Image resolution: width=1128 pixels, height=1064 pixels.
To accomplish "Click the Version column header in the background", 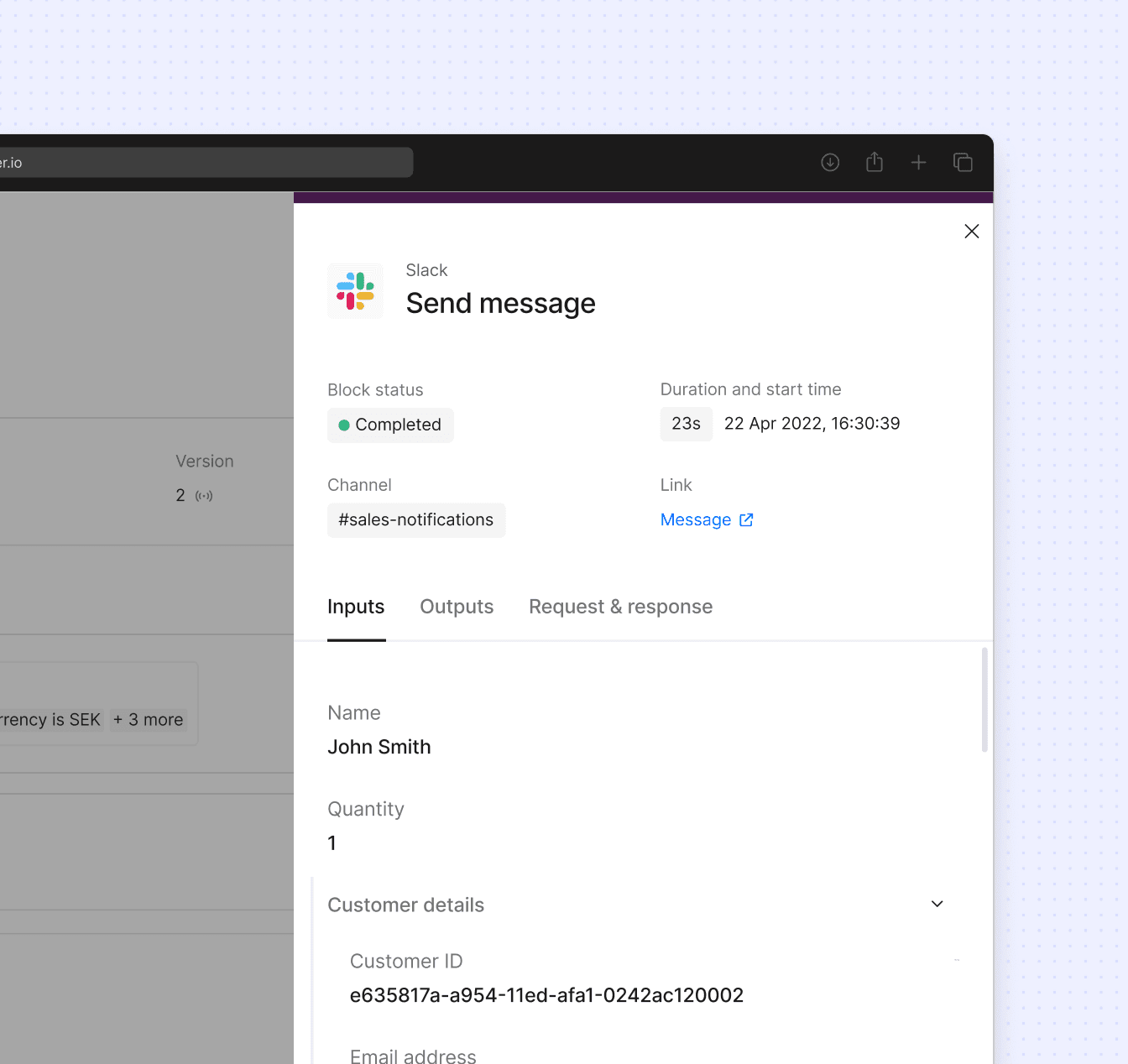I will tap(205, 462).
